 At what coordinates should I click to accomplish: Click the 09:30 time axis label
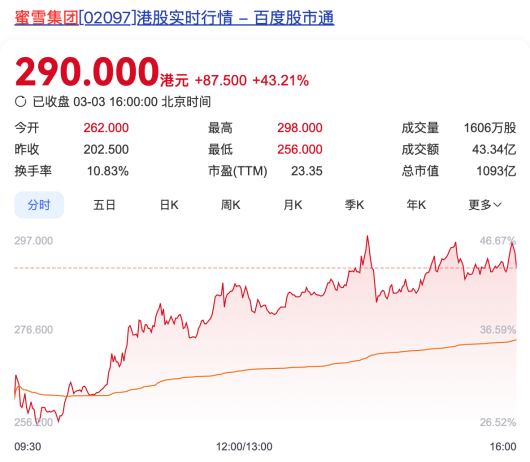(x=28, y=446)
